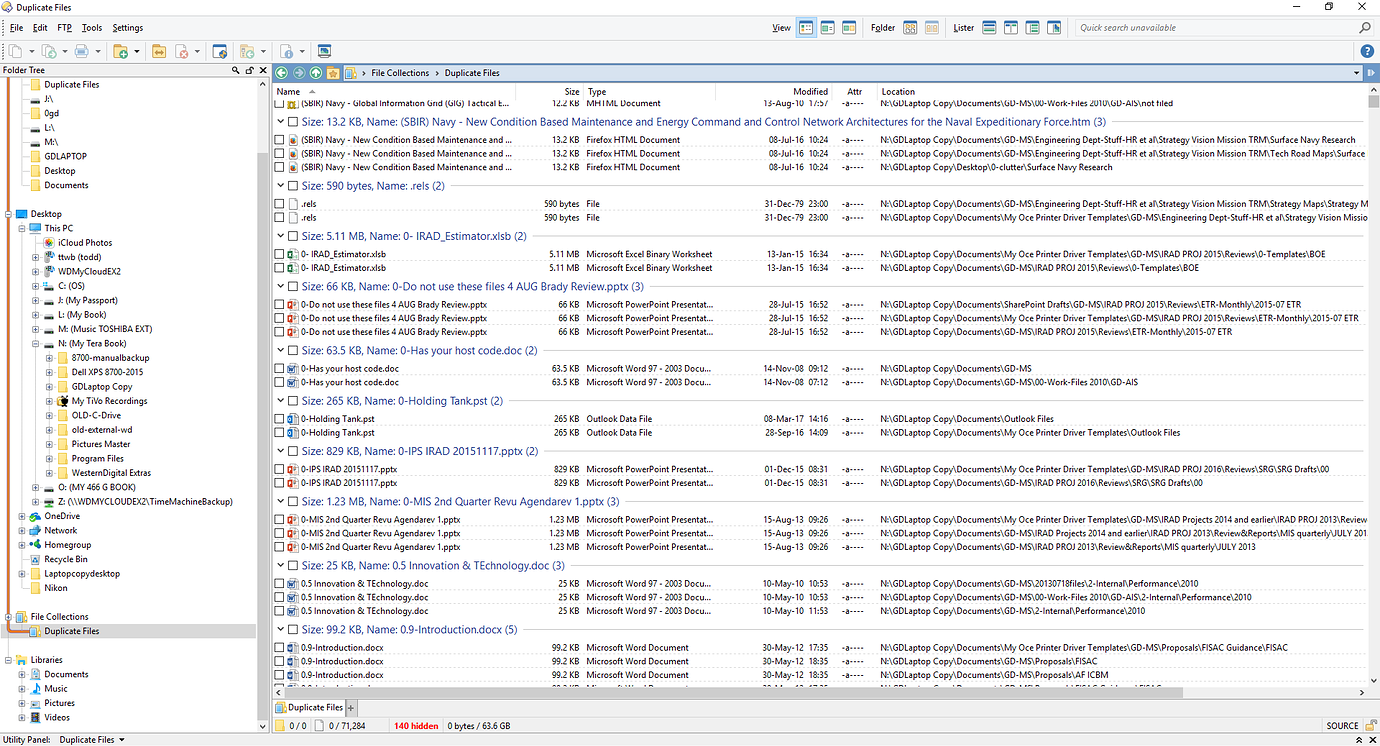Open the Edit menu

coord(40,28)
